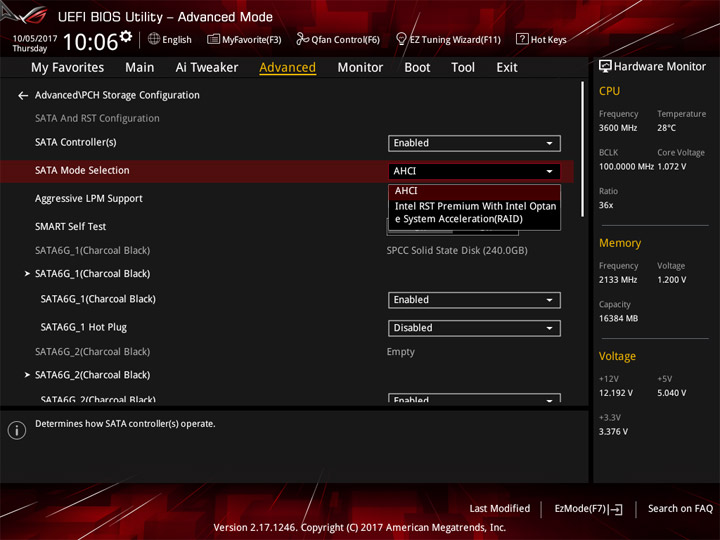Click +3.3V reading 3.376 V
Screen dimensions: 720x540
(613, 432)
